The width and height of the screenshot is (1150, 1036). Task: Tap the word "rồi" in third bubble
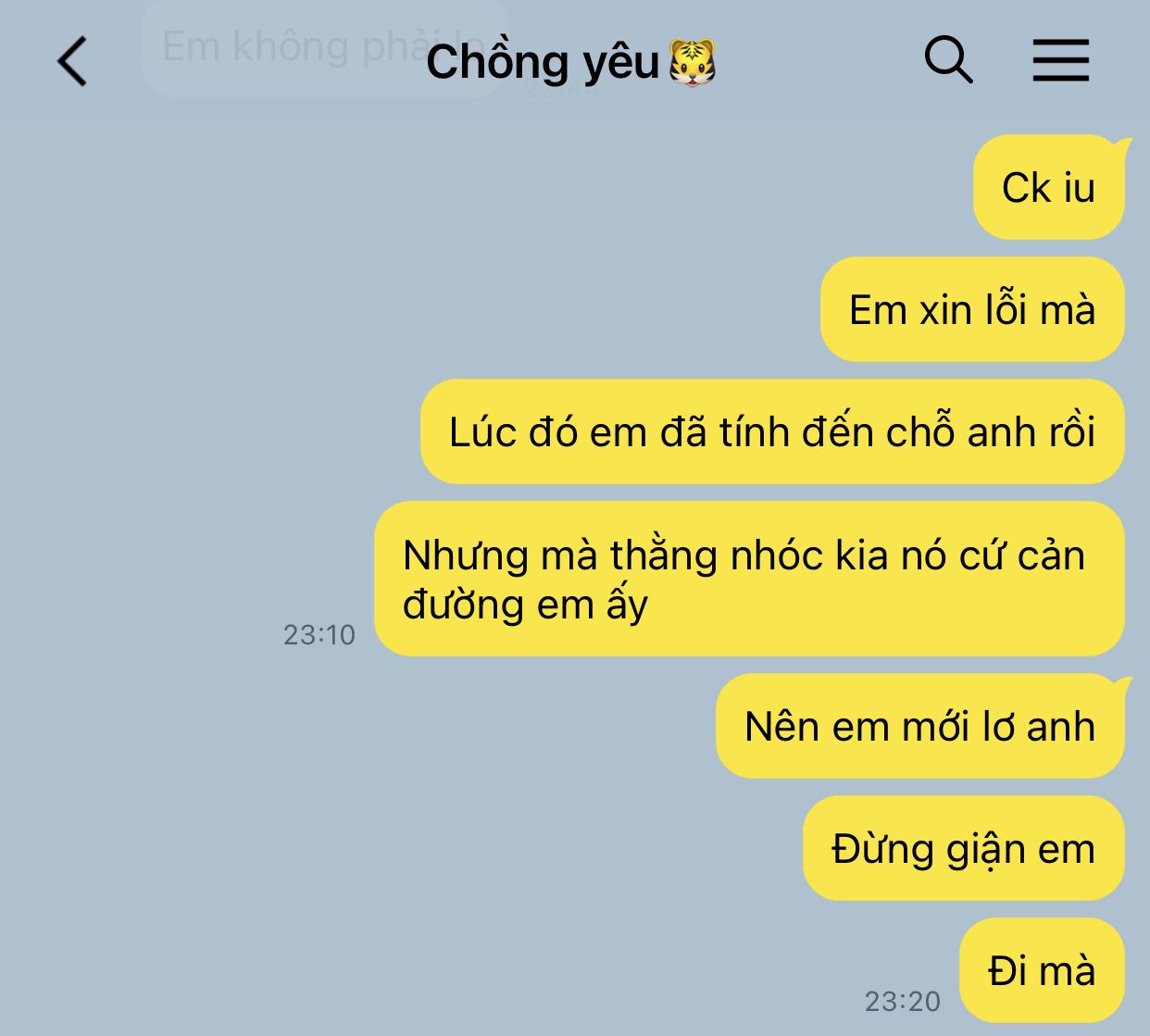(x=1072, y=432)
